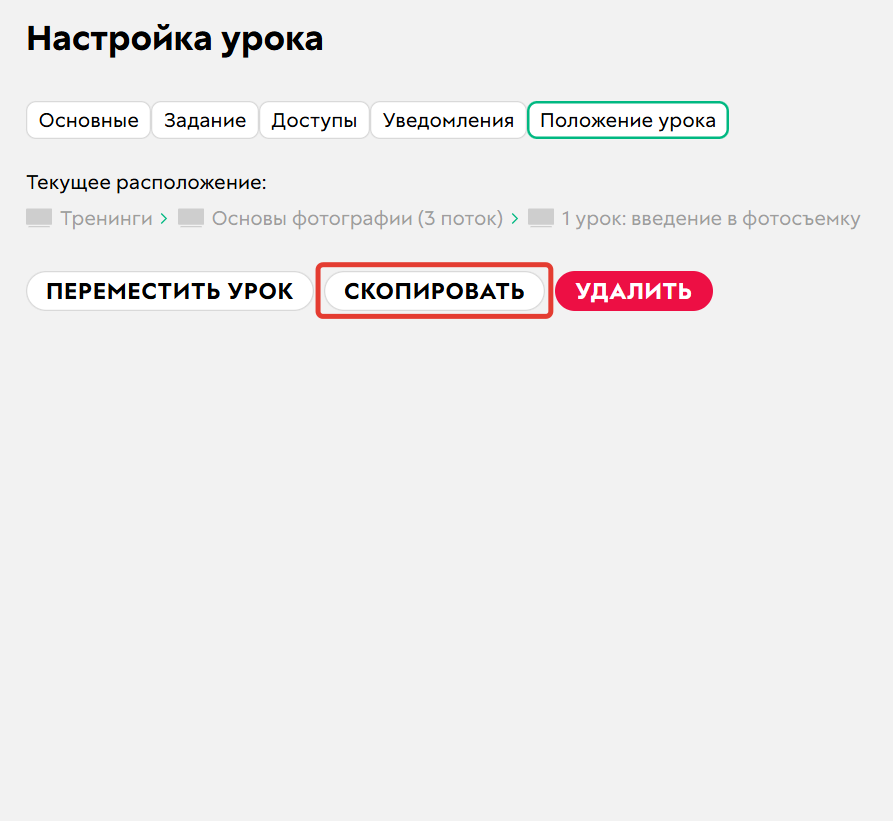Screen dimensions: 893x821
Task: Select the Доступы tab
Action: click(x=314, y=120)
